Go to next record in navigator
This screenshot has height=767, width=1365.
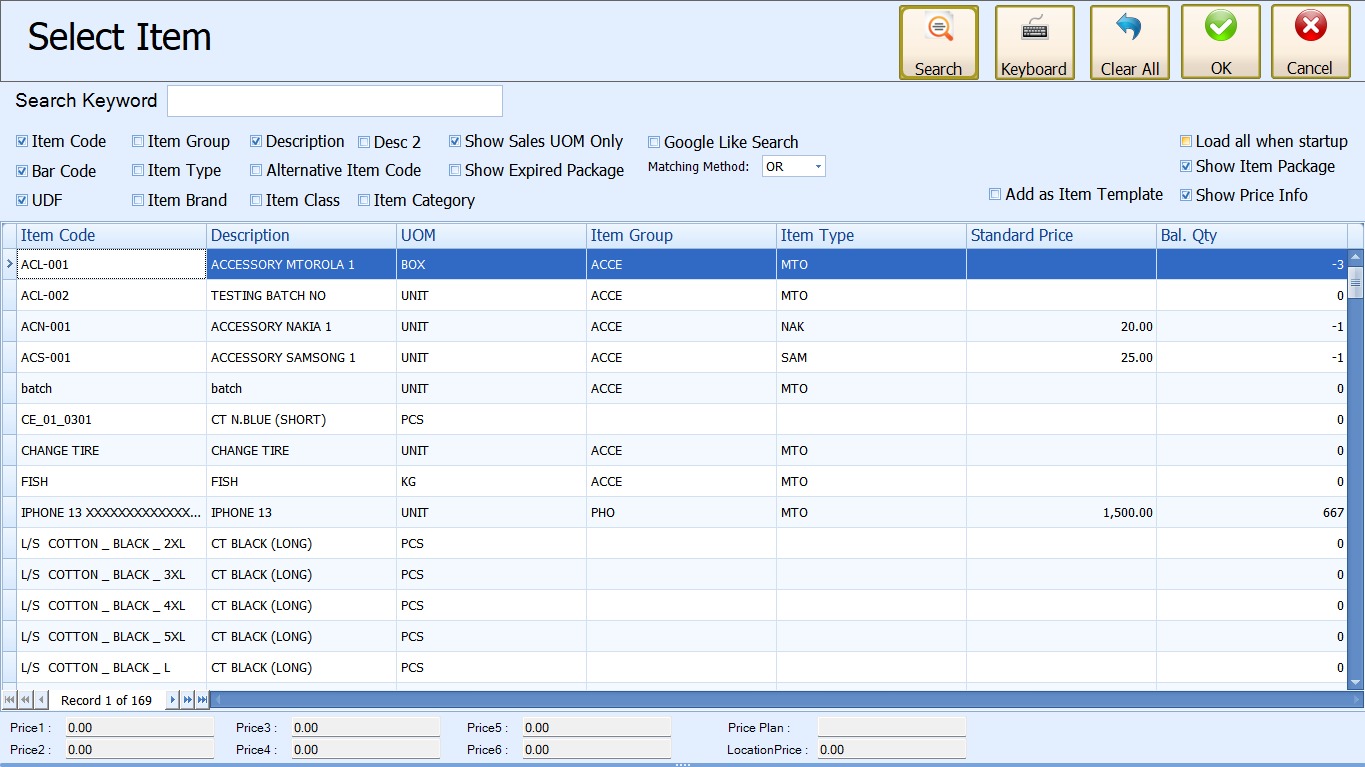(173, 700)
